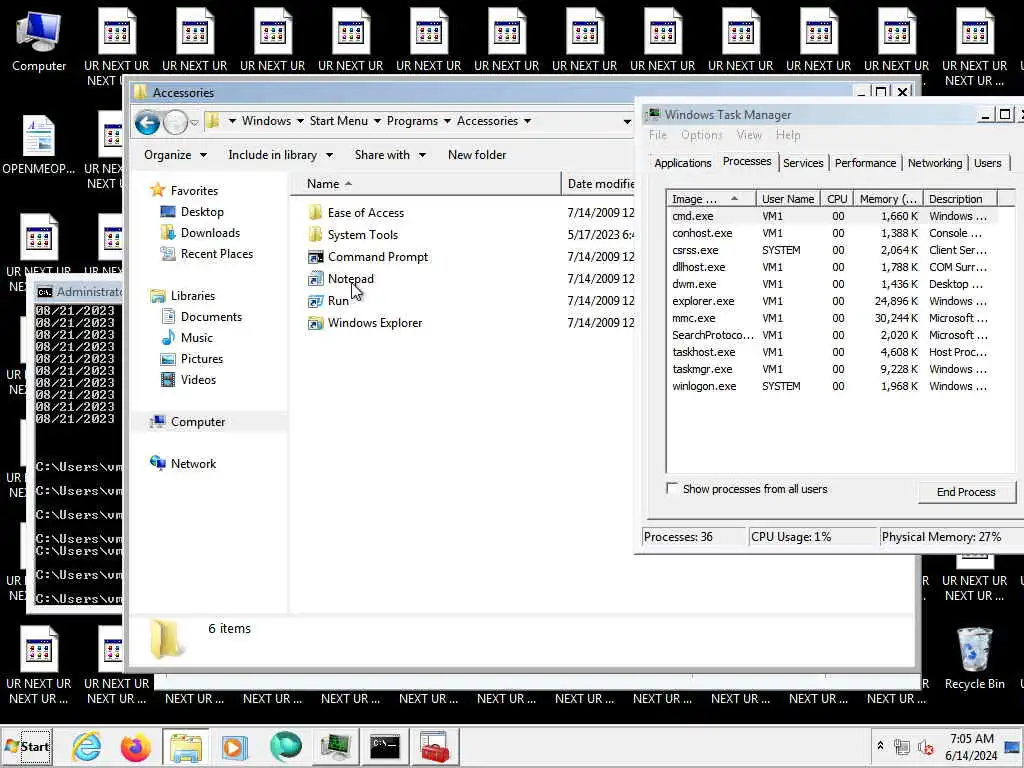The height and width of the screenshot is (768, 1024).
Task: Click the Back arrow in Accessories window
Action: pos(148,122)
